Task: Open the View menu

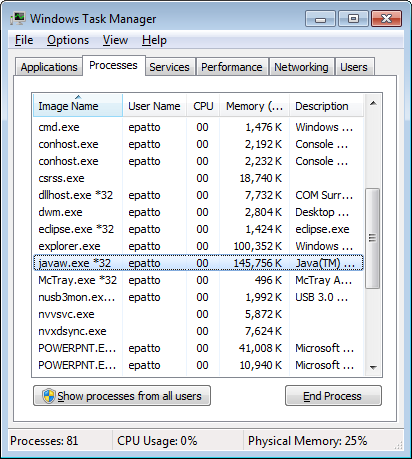Action: click(115, 40)
